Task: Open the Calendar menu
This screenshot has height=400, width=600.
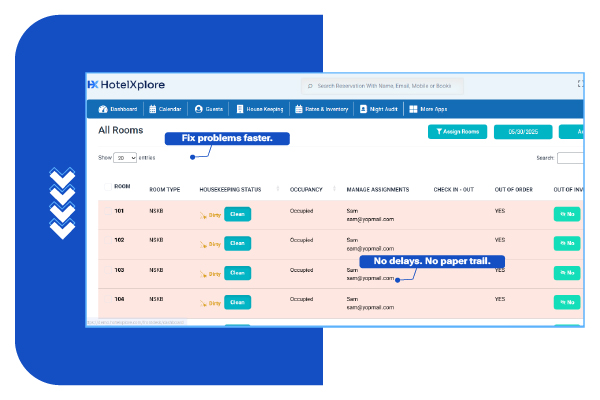Action: [165, 109]
